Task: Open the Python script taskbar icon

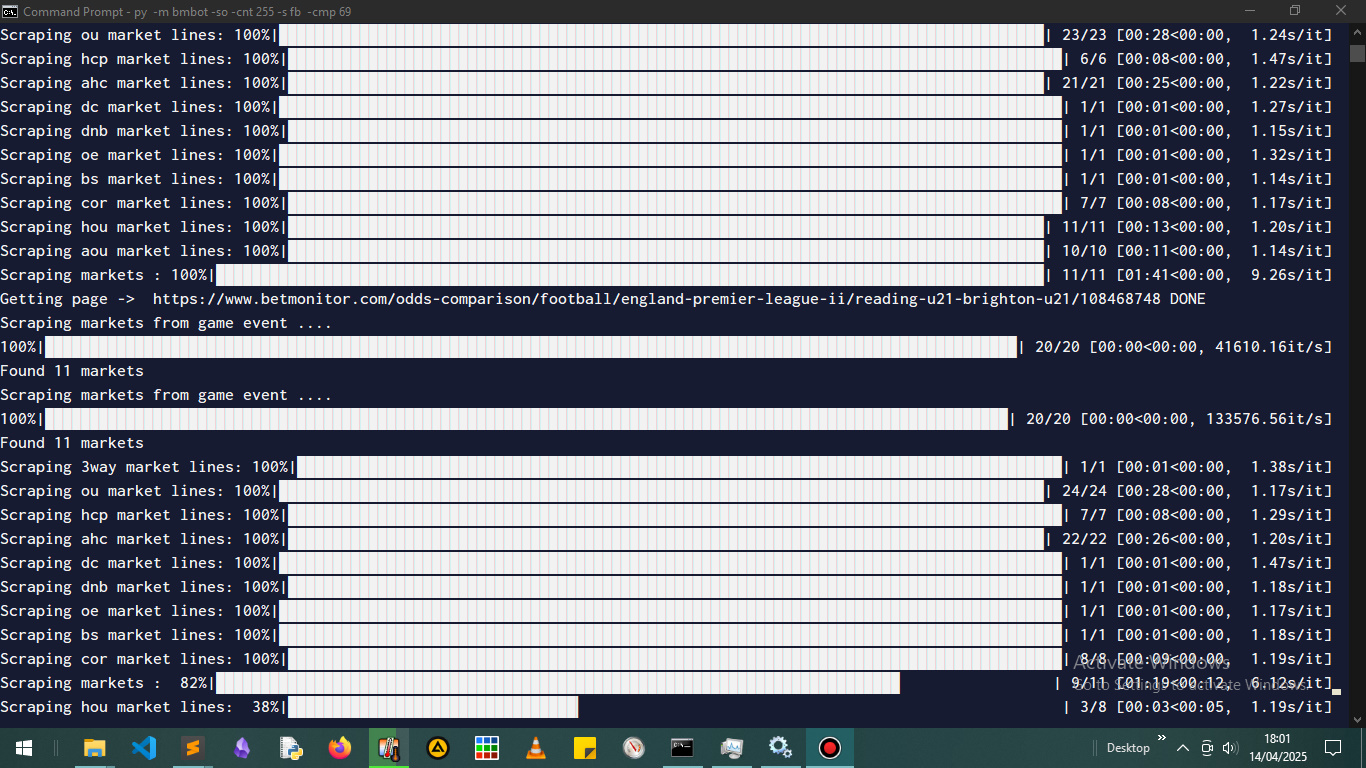Action: (x=290, y=747)
